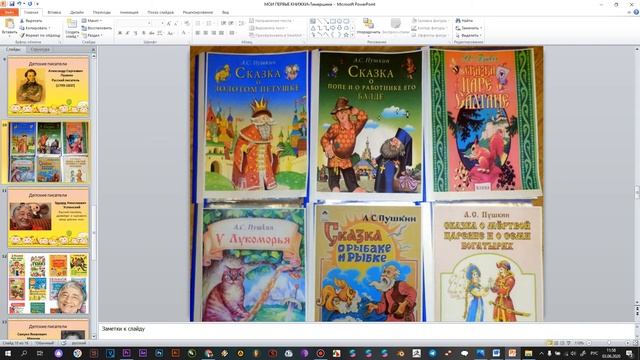Open the font color dropdown
Screen dimensions: 640x360
click(184, 33)
